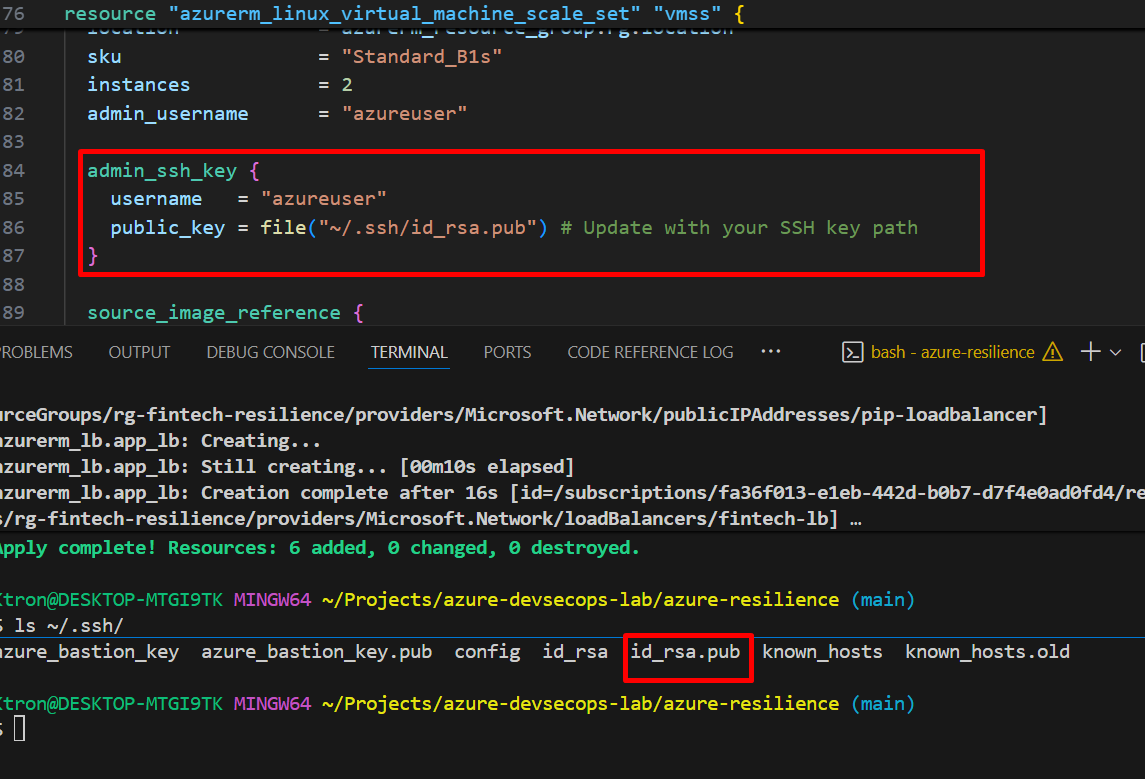Switch to the OUTPUT tab
The image size is (1145, 779).
pos(139,352)
